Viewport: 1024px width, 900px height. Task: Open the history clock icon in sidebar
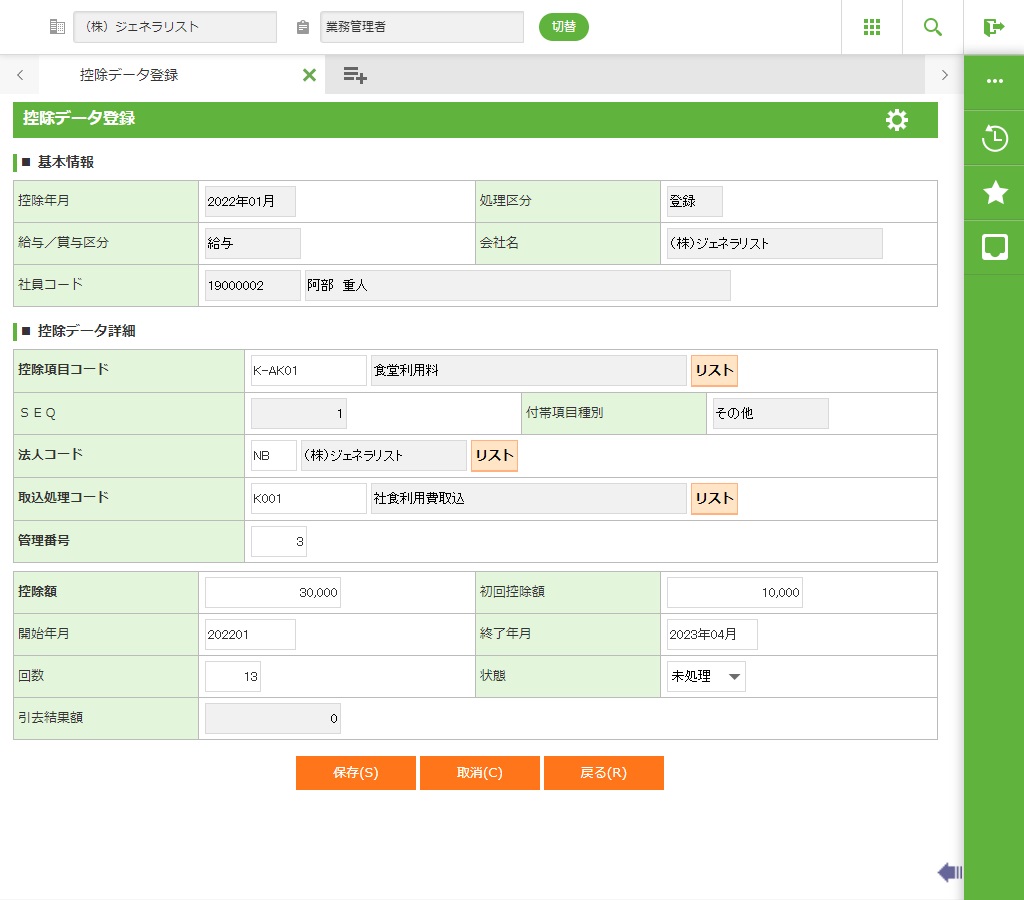pyautogui.click(x=994, y=138)
